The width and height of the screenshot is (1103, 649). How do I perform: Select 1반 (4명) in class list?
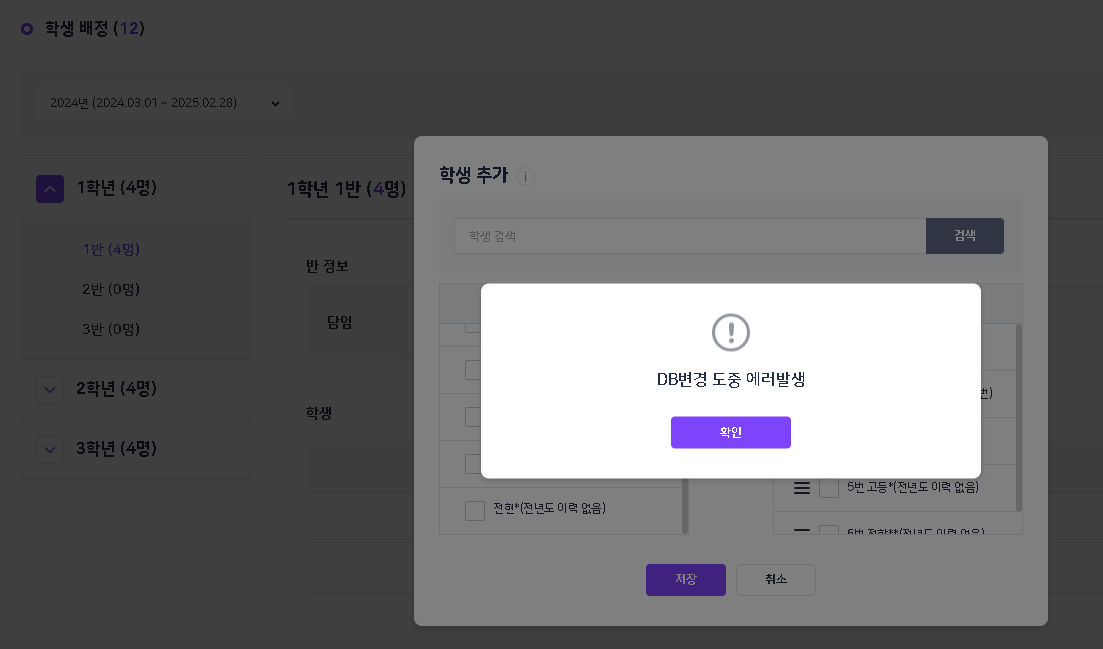pos(111,249)
